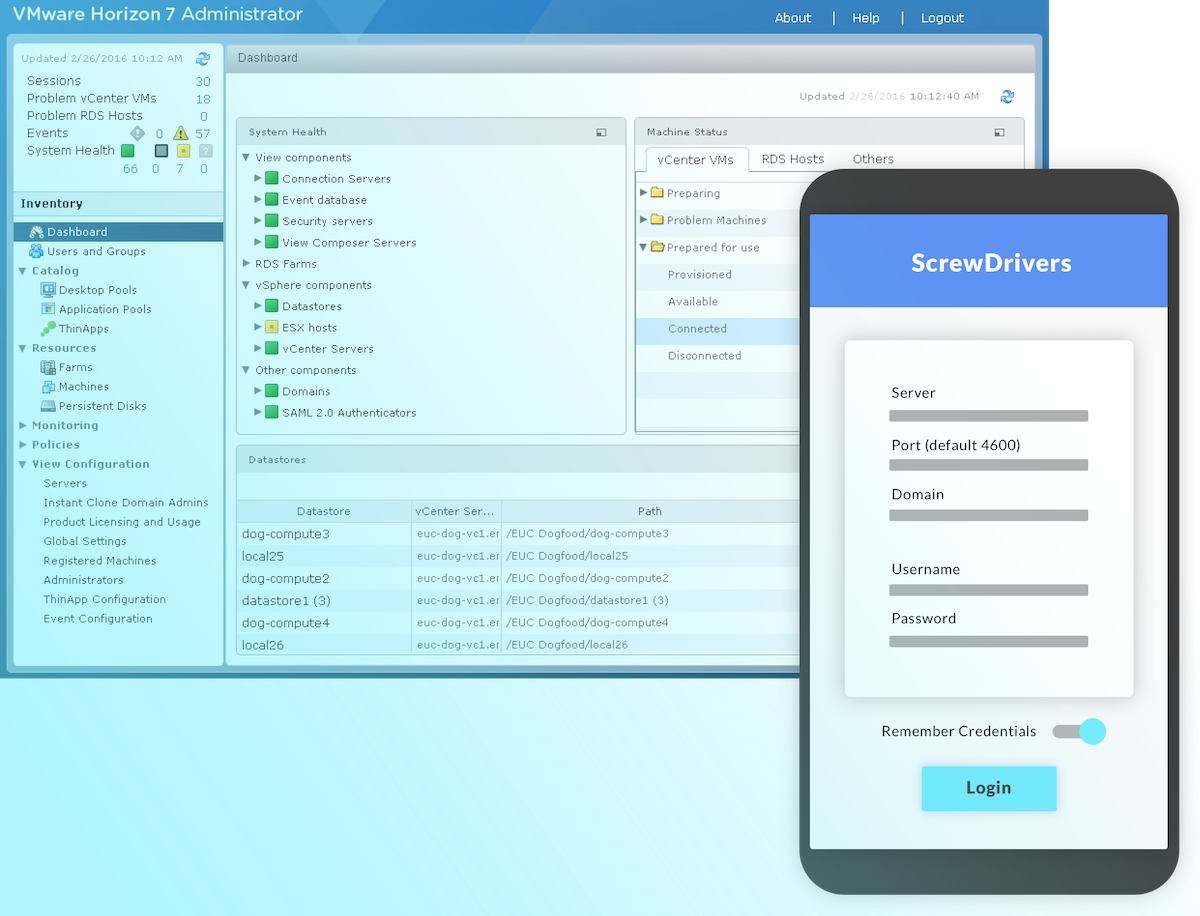Image resolution: width=1200 pixels, height=916 pixels.
Task: Open Instant Clone Domain Admins
Action: click(126, 503)
